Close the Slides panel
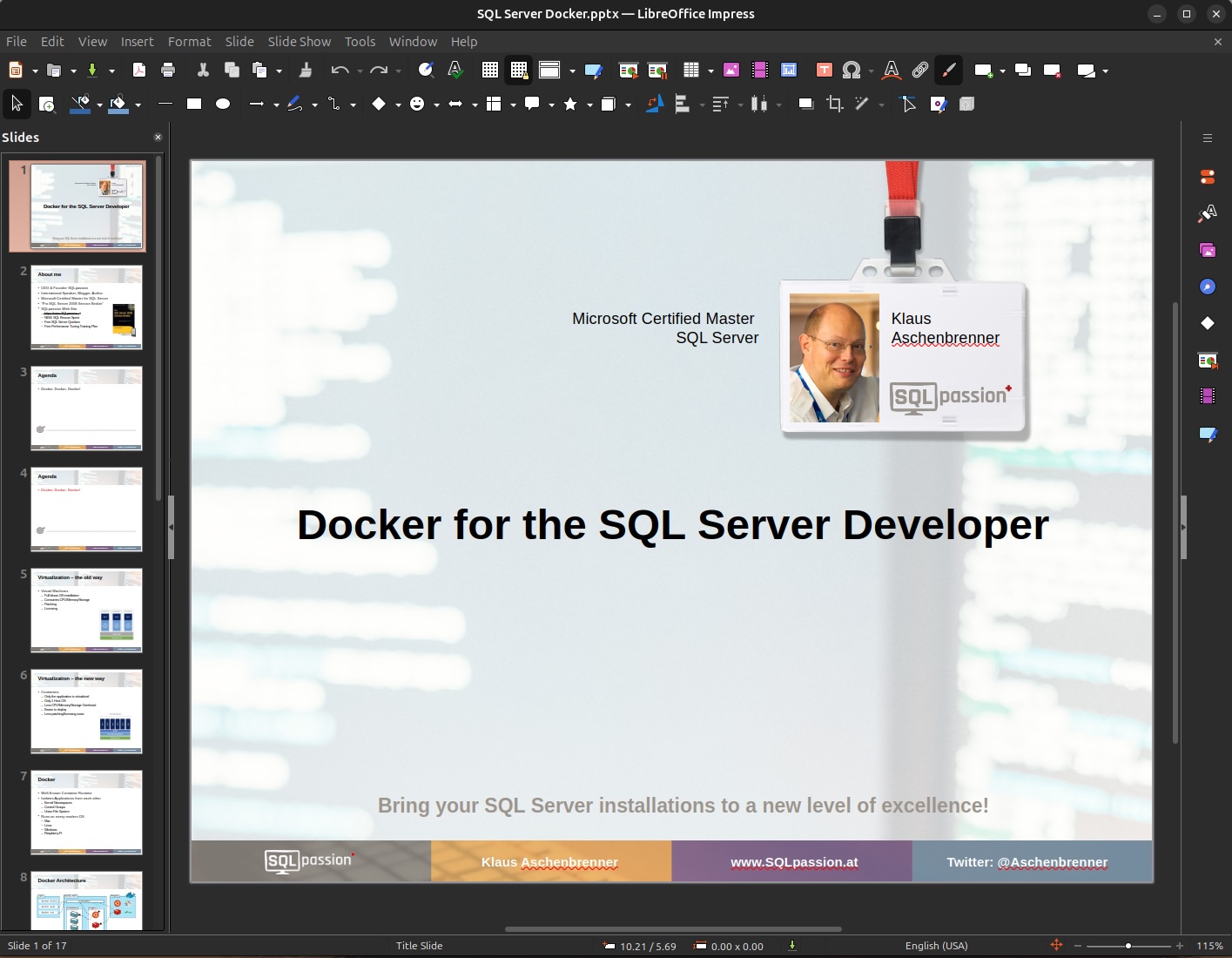 [x=158, y=137]
